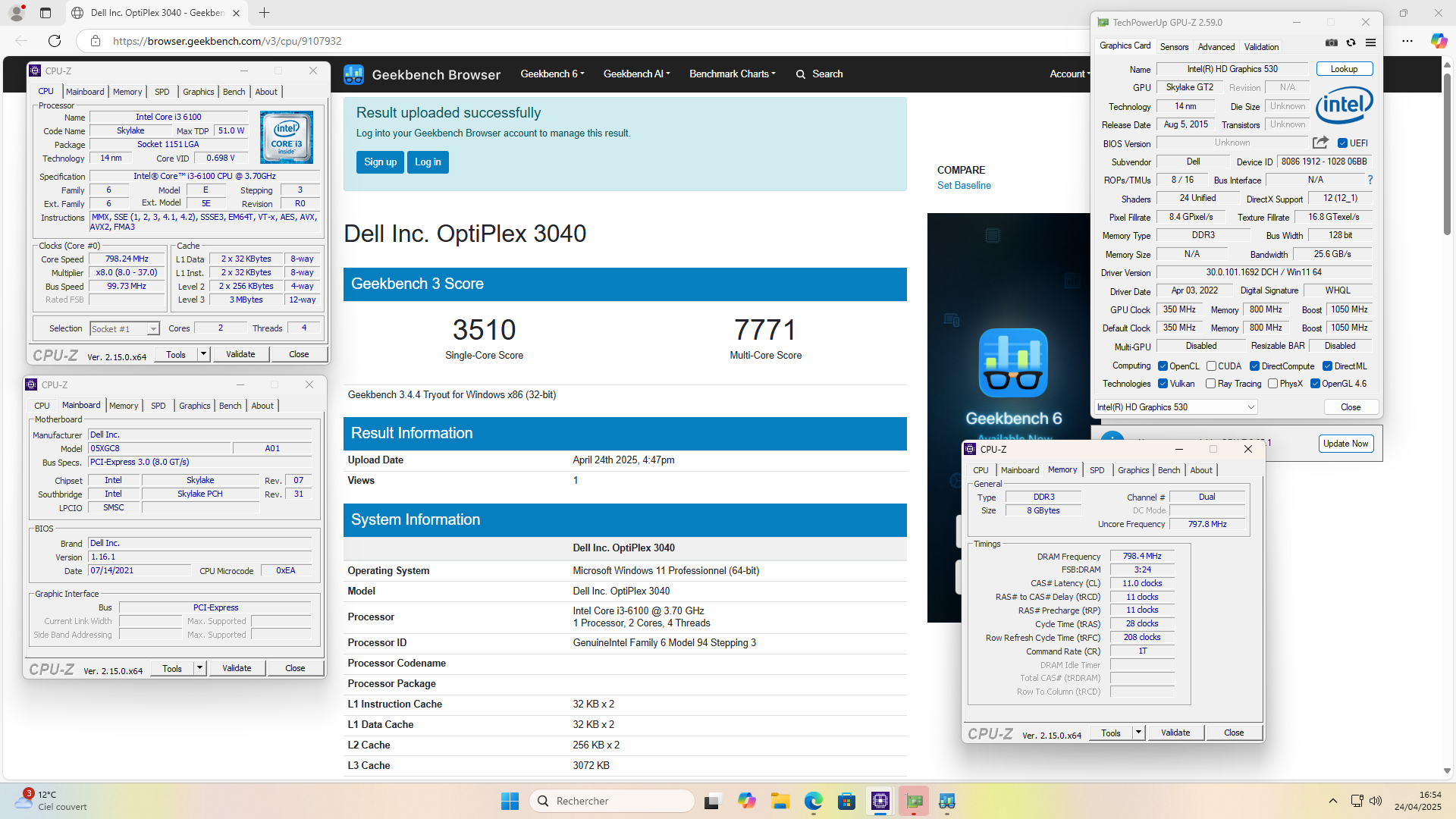
Task: Toggle the OpenCL checkbox
Action: pyautogui.click(x=1163, y=366)
